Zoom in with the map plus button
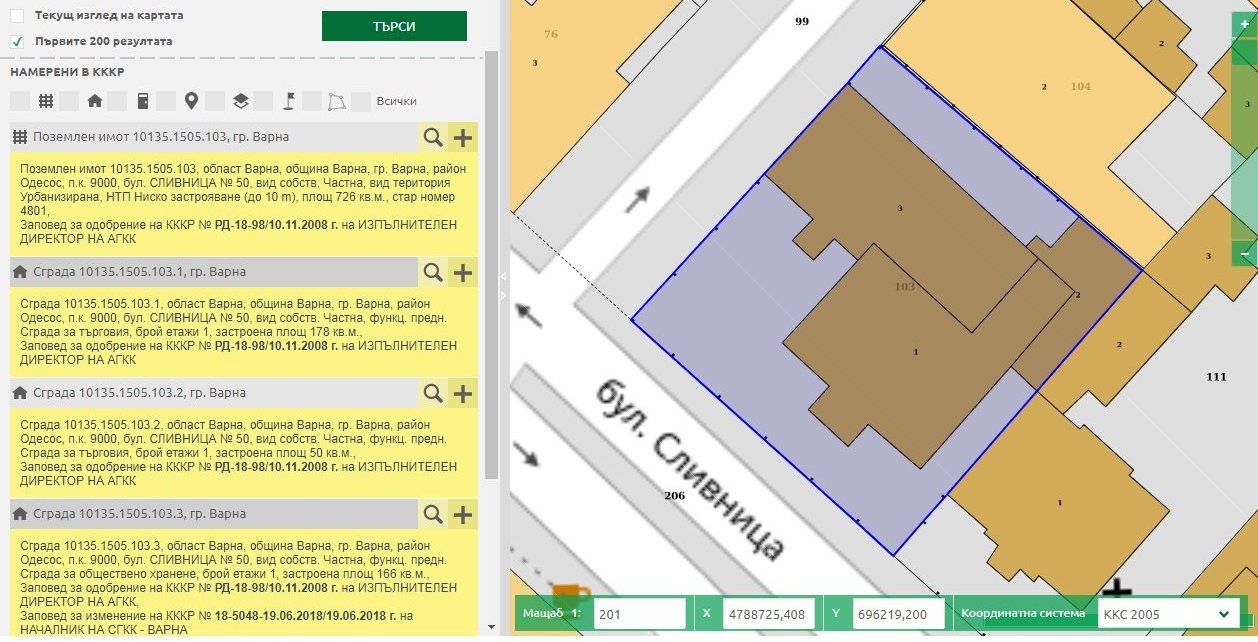This screenshot has height=642, width=1258. tap(1245, 26)
